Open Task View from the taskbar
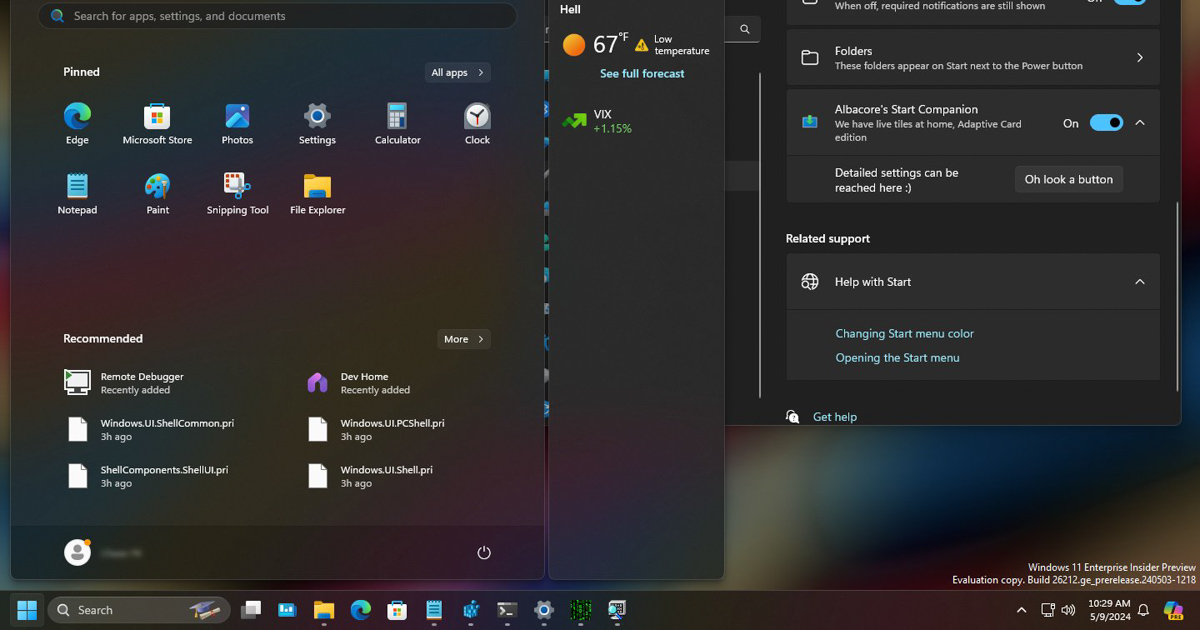The height and width of the screenshot is (630, 1200). pyautogui.click(x=251, y=609)
